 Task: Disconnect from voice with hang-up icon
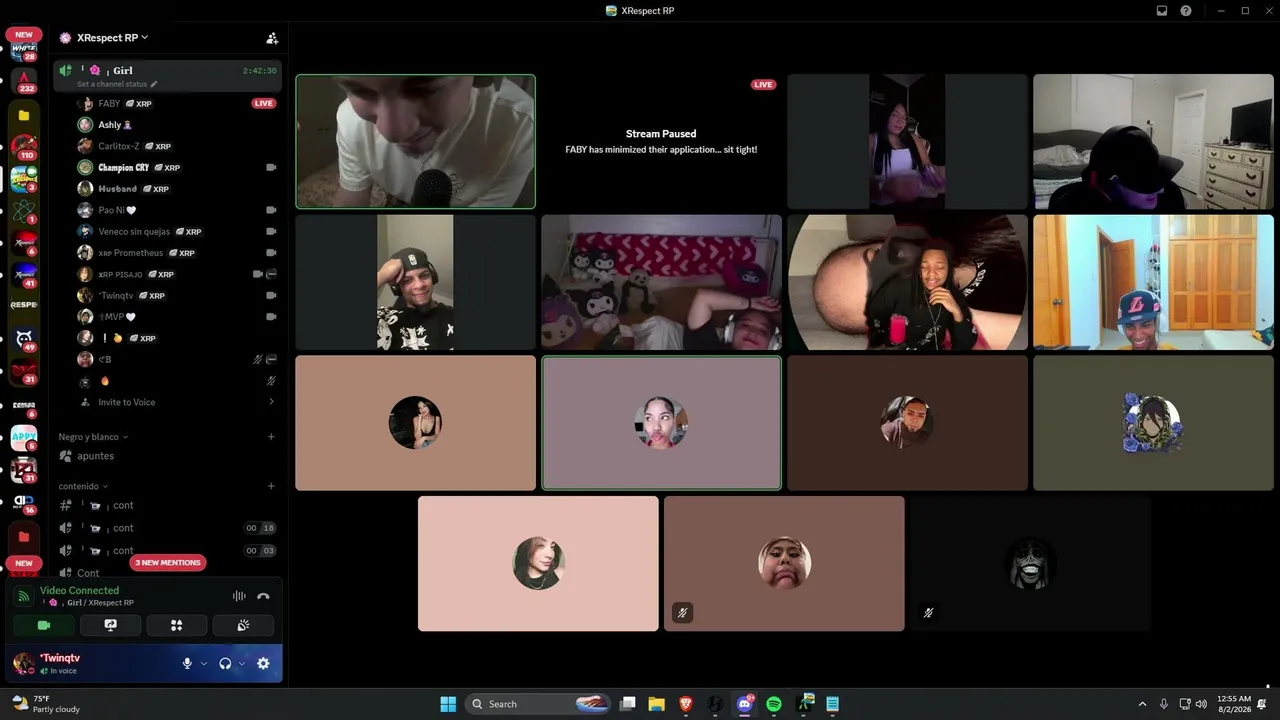263,596
